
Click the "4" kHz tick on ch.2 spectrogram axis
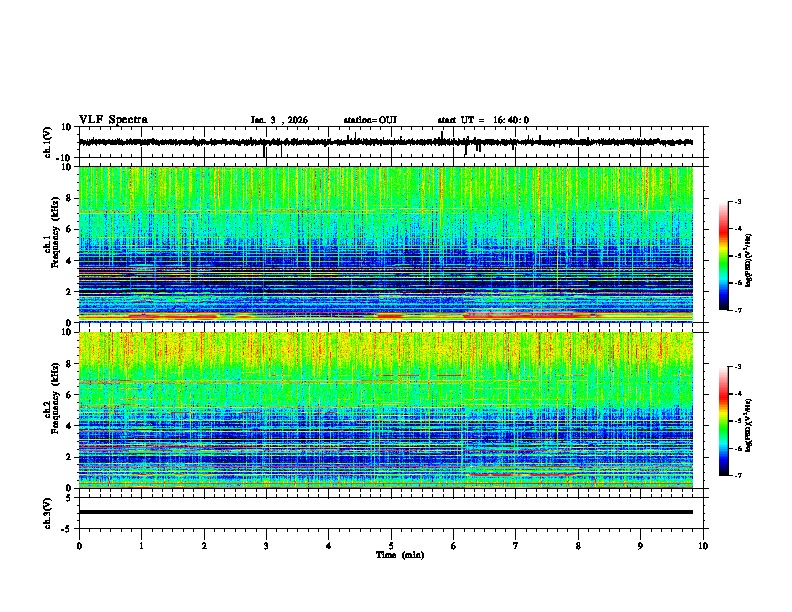pos(69,426)
